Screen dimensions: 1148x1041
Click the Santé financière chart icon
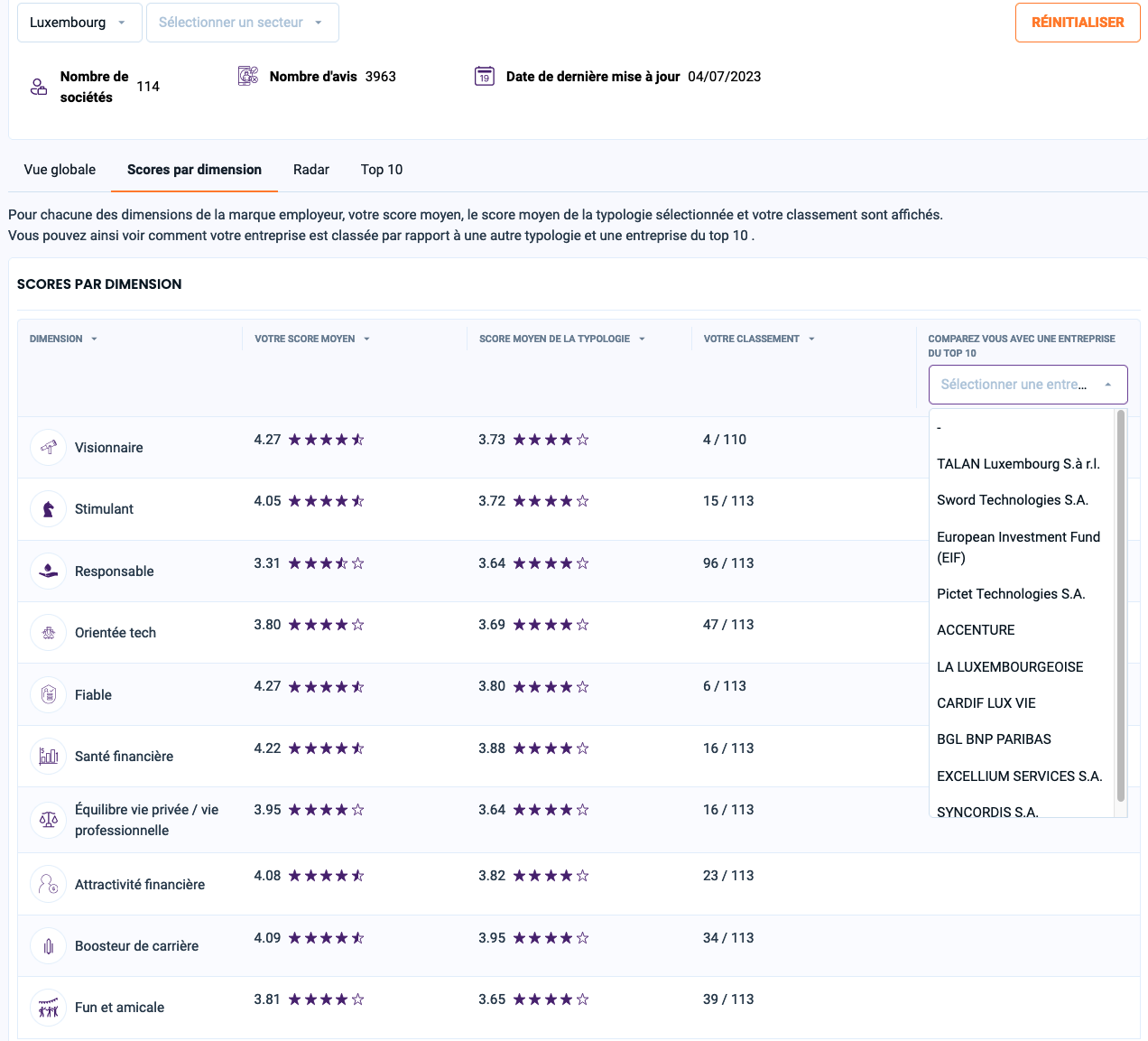pyautogui.click(x=49, y=757)
